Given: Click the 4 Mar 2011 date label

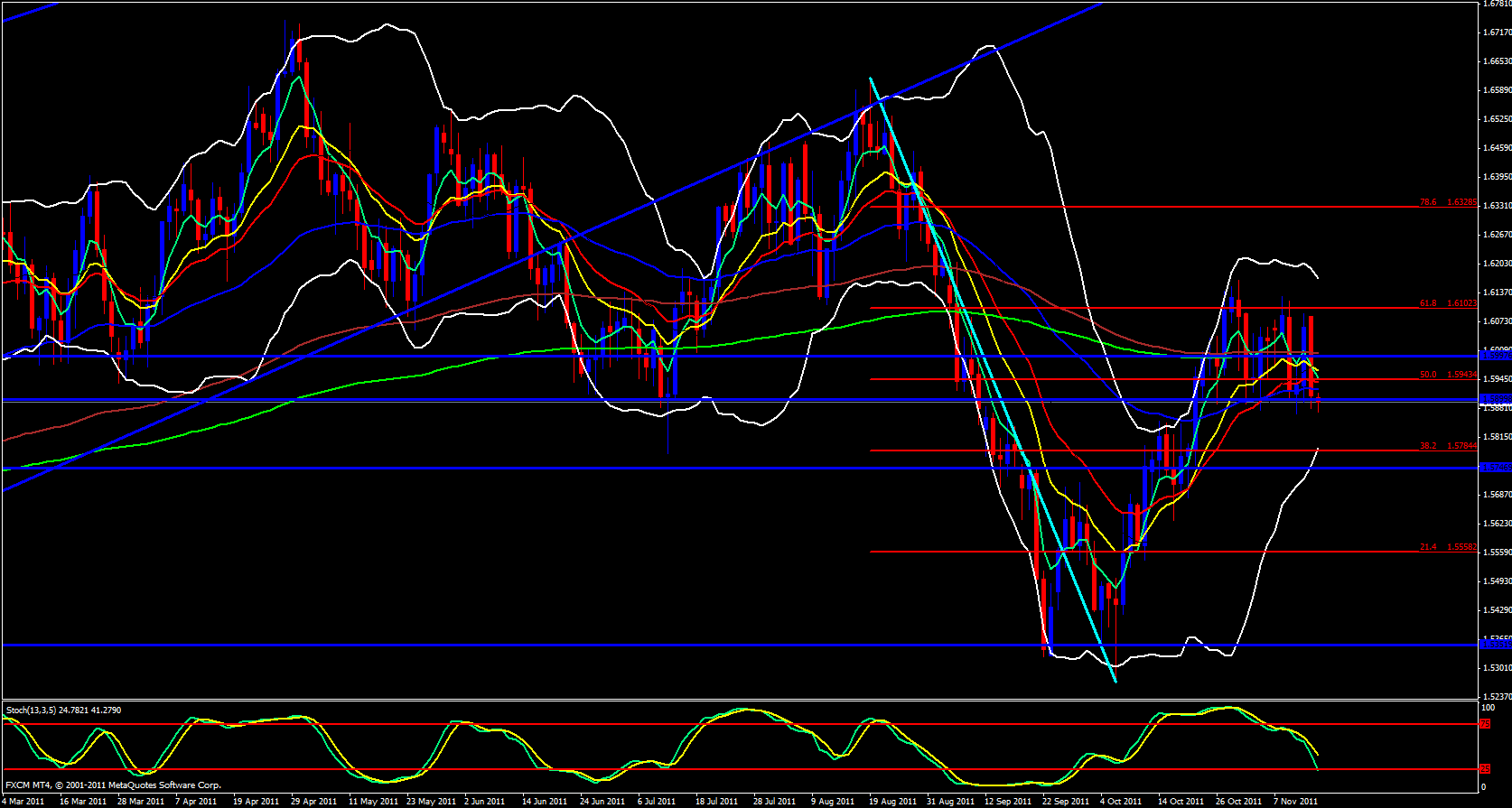Looking at the screenshot, I should click(x=25, y=801).
